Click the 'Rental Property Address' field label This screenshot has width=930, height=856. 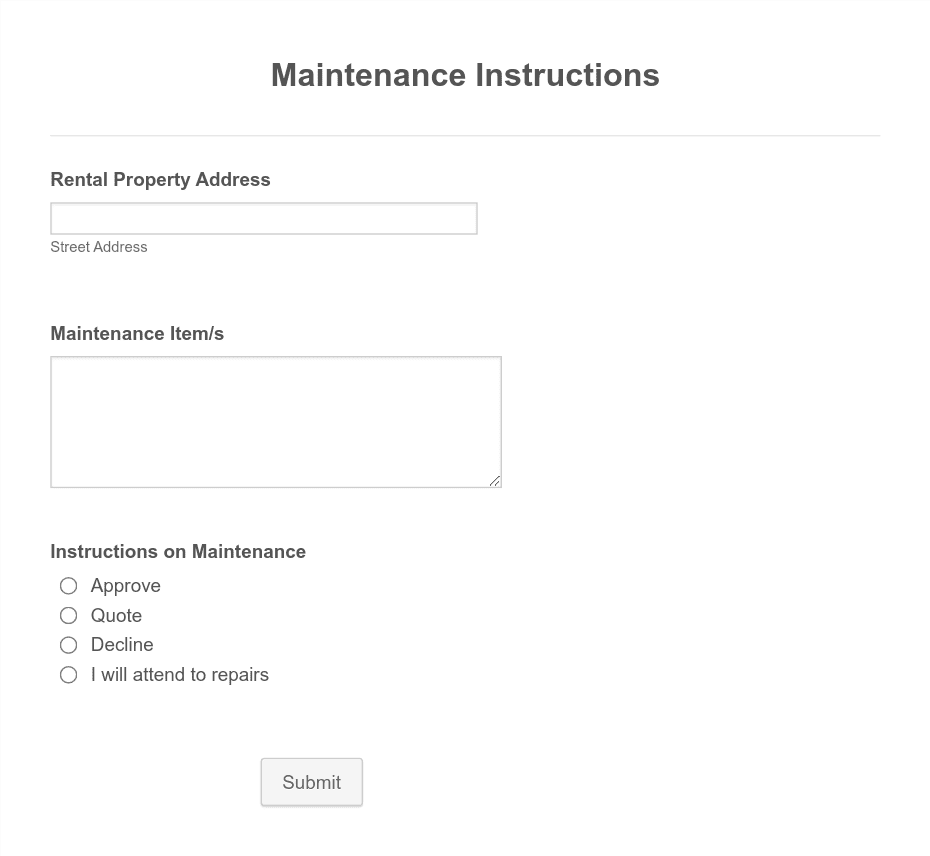[160, 179]
